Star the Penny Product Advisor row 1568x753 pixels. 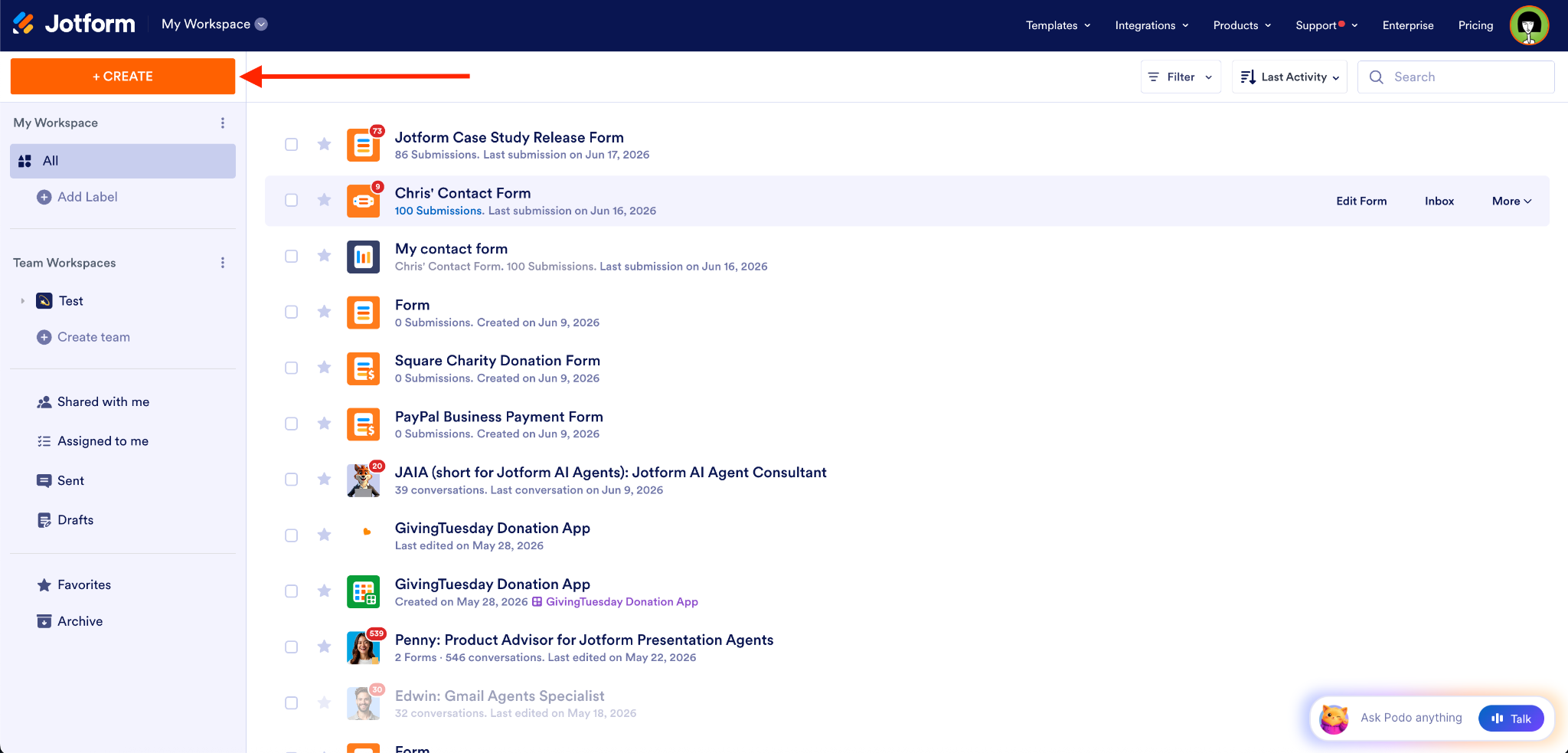pyautogui.click(x=325, y=647)
